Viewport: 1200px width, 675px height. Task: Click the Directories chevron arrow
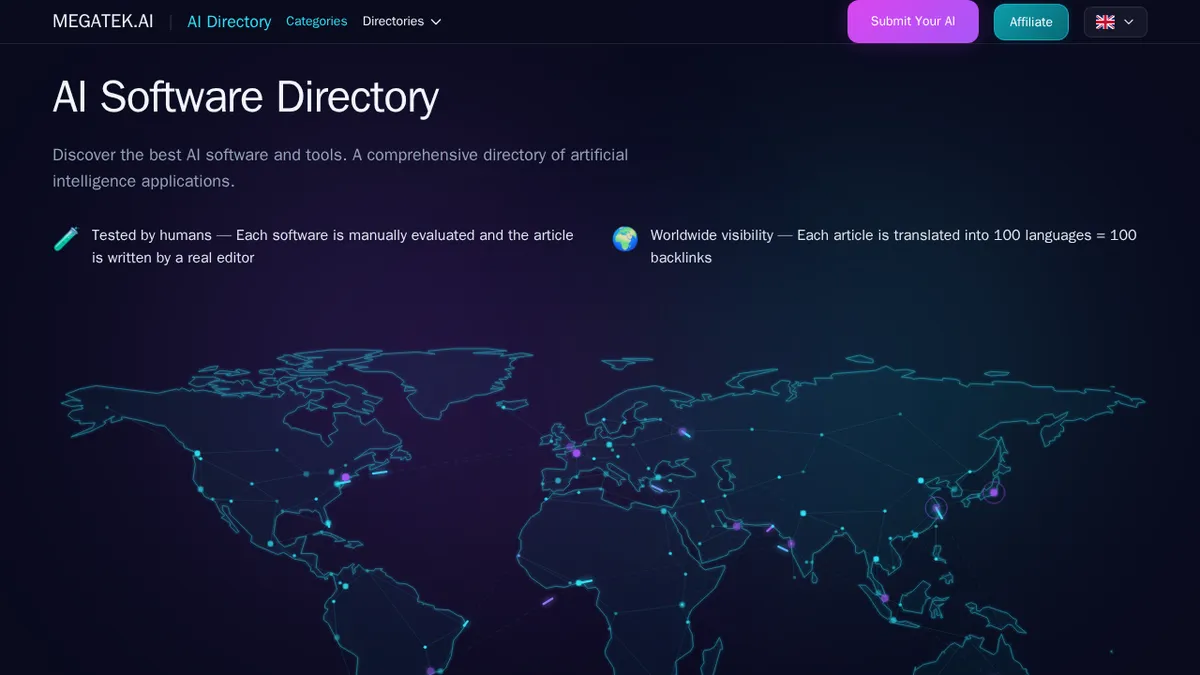point(436,21)
